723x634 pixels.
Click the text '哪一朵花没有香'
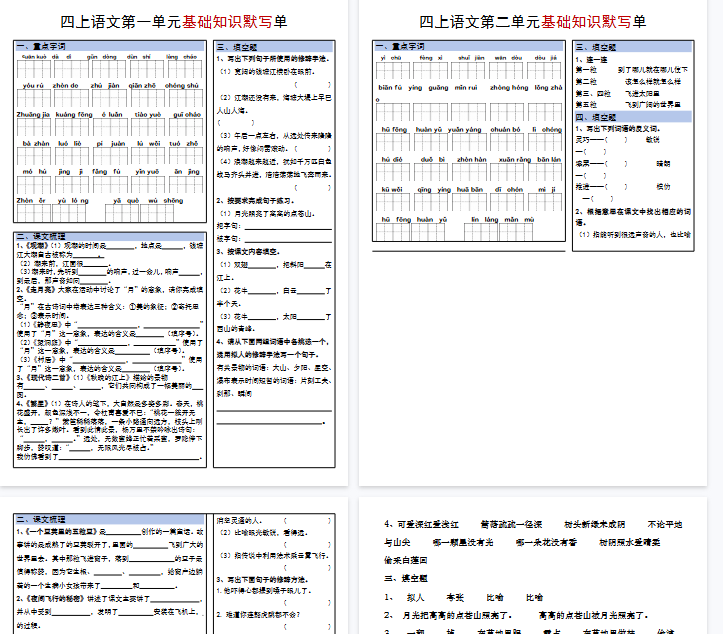(546, 542)
